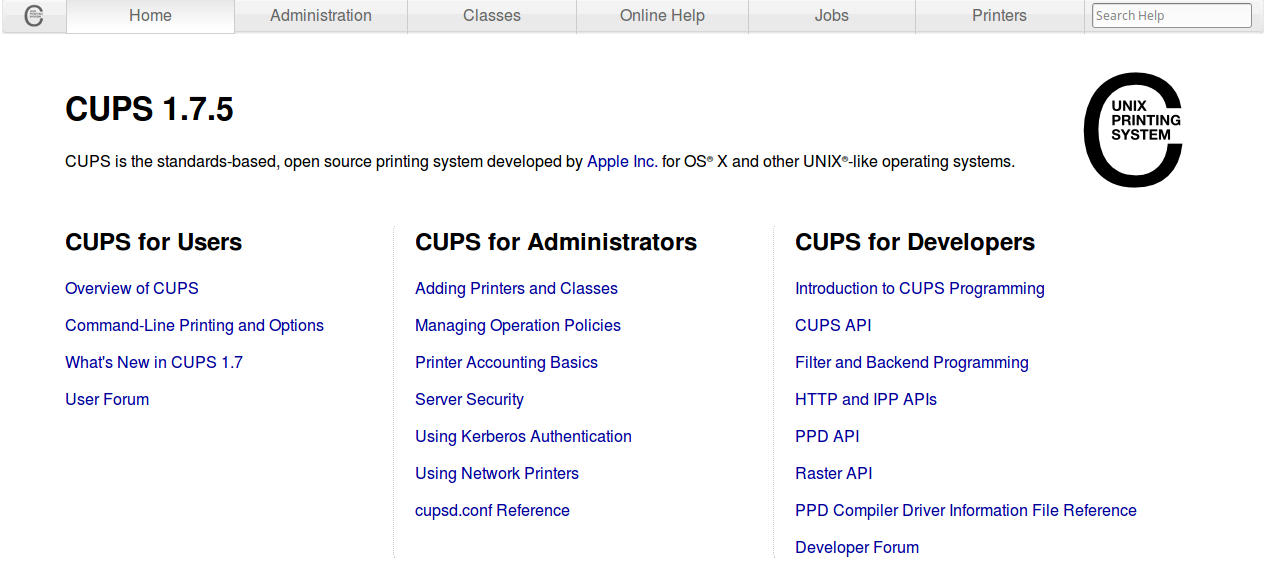Follow the Apple Inc. link
1264x587 pixels.
click(x=622, y=161)
